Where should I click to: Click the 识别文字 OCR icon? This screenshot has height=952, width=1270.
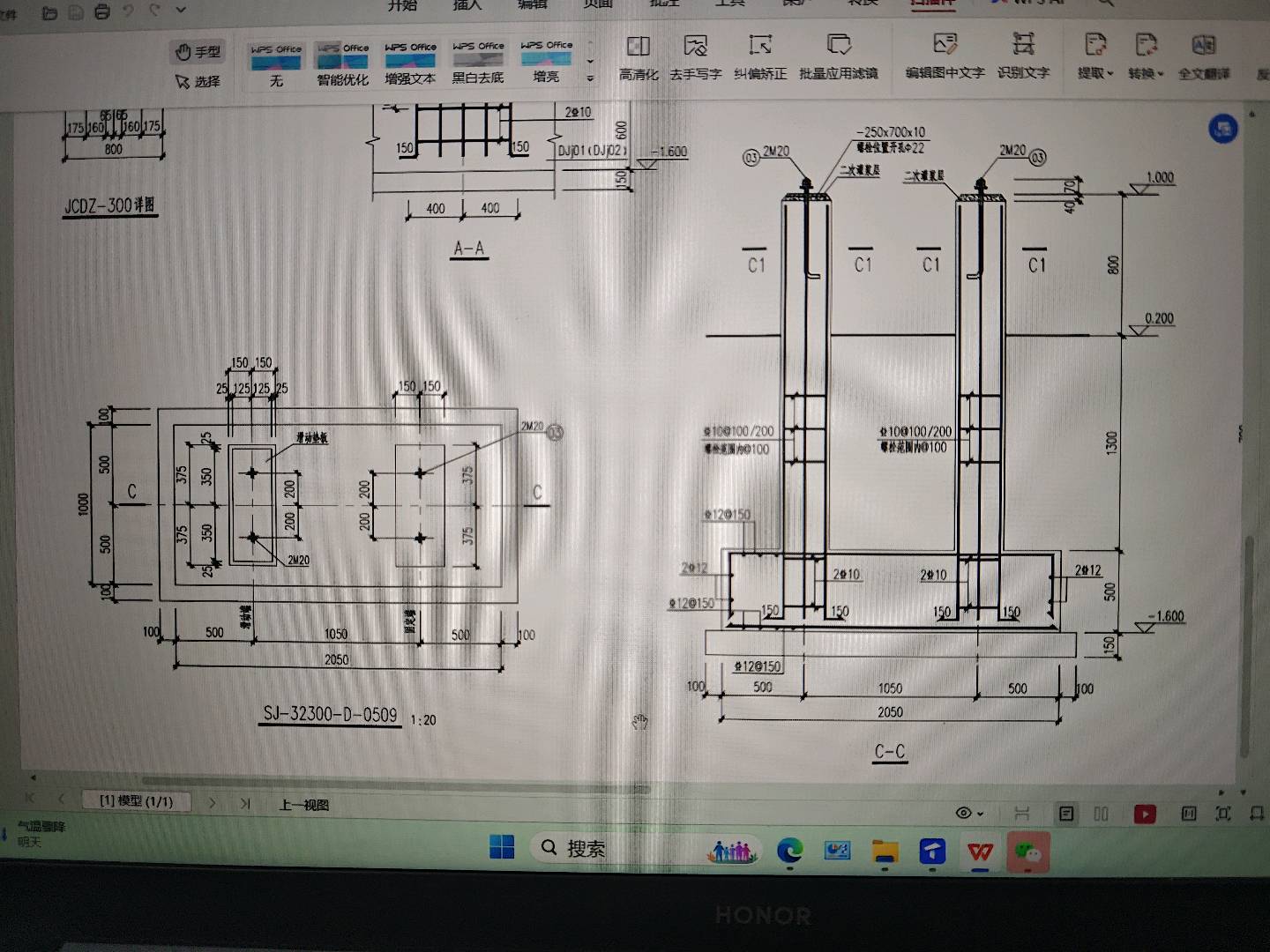tap(1023, 57)
